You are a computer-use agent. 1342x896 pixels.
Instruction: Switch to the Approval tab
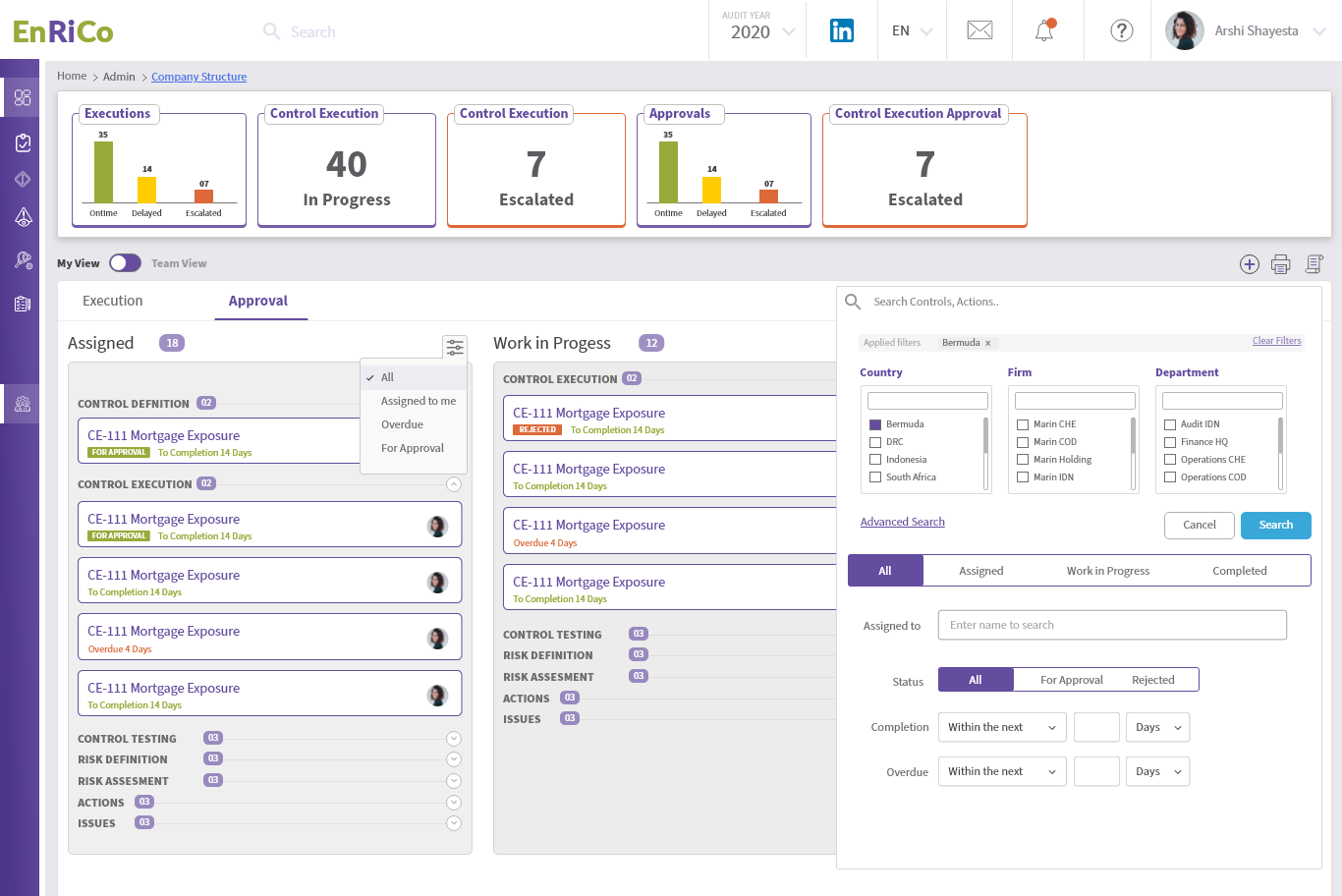[x=258, y=301]
